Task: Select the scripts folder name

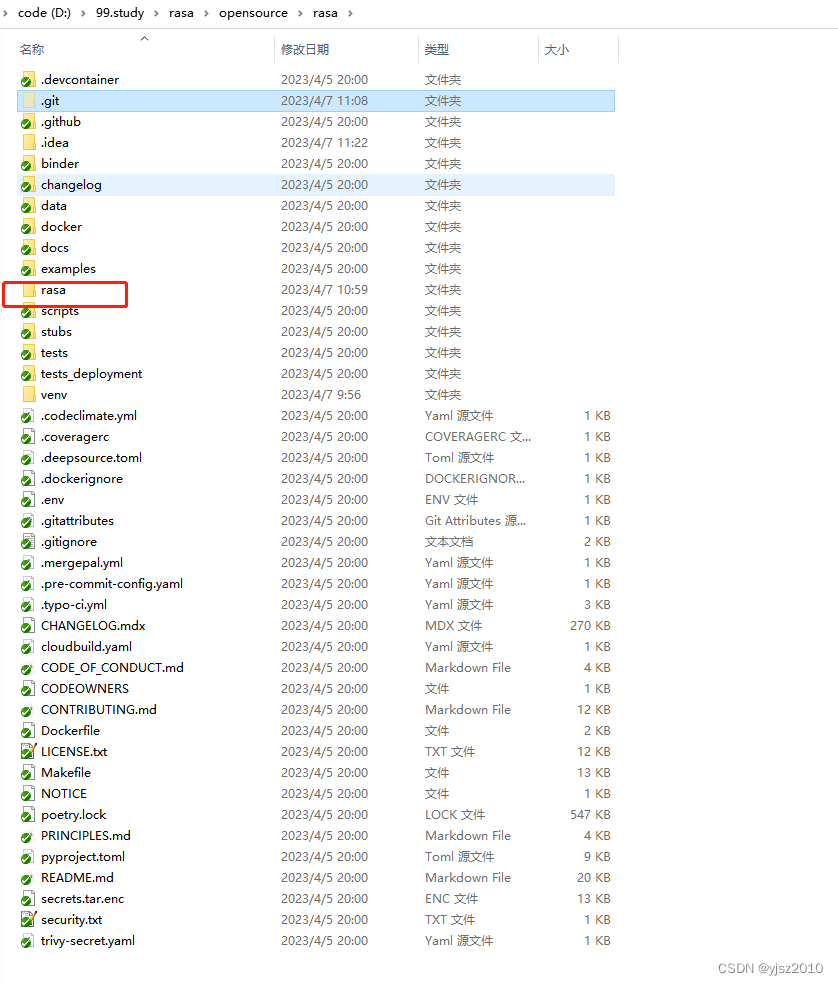Action: pyautogui.click(x=60, y=311)
